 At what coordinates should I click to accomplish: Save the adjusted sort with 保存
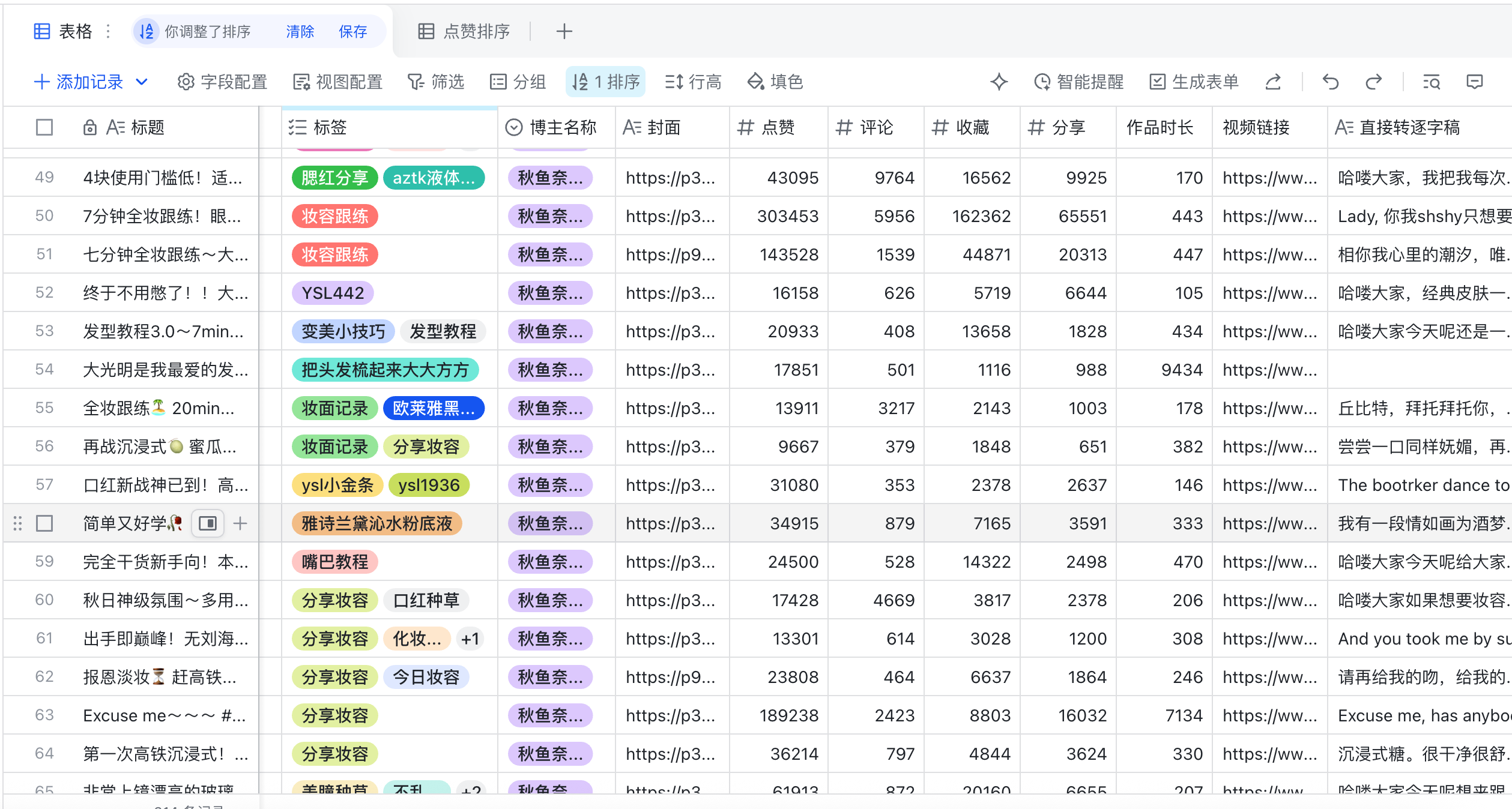[353, 31]
